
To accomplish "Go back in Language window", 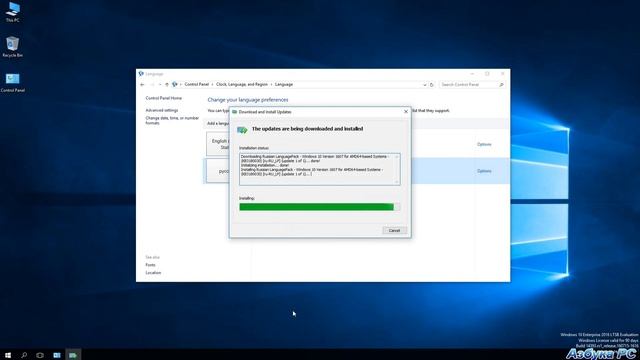I will [x=142, y=84].
